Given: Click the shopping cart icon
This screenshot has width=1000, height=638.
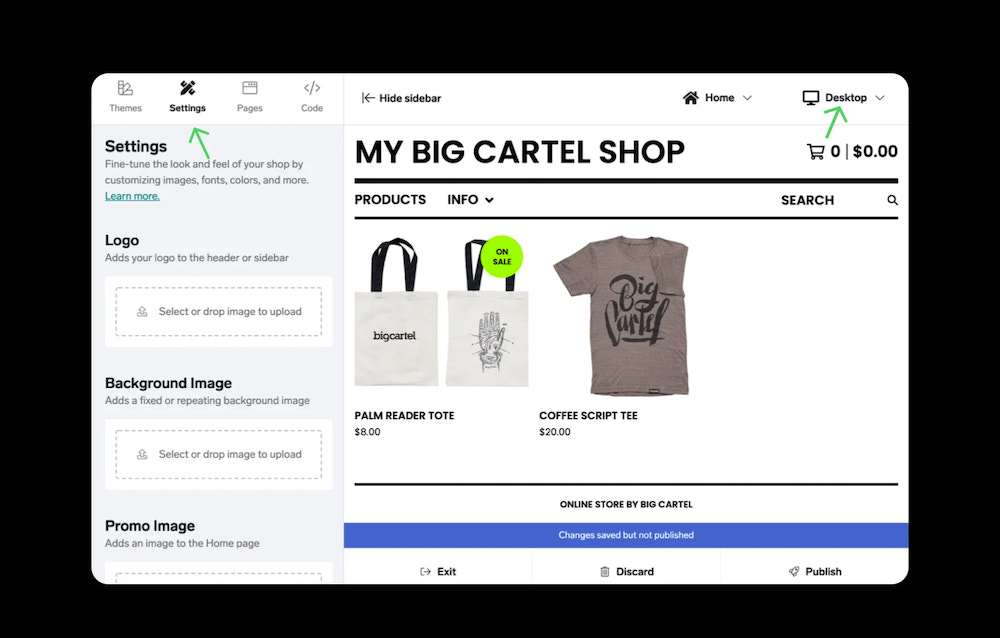Looking at the screenshot, I should tap(815, 152).
